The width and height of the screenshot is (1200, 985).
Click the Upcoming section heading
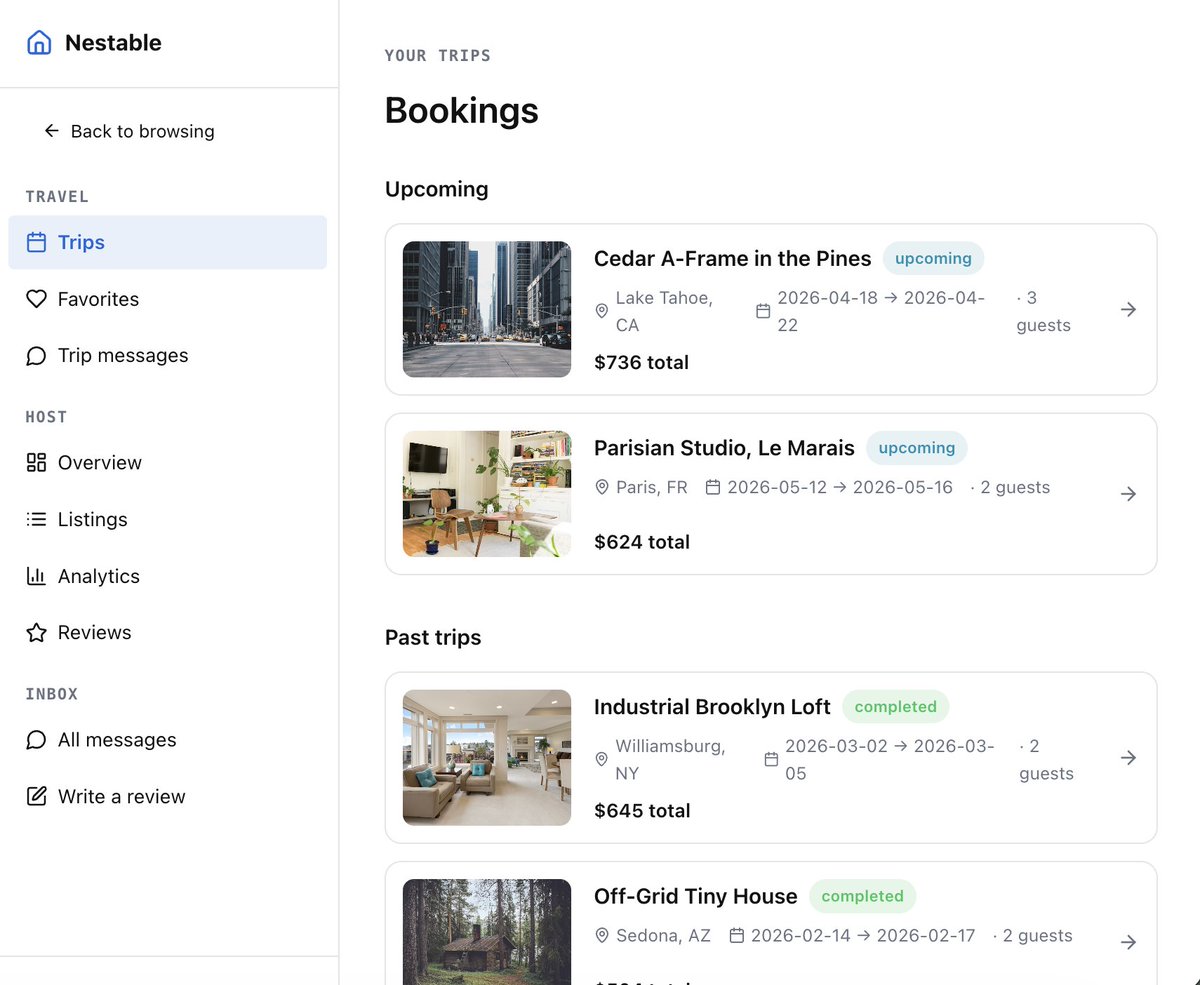point(437,189)
